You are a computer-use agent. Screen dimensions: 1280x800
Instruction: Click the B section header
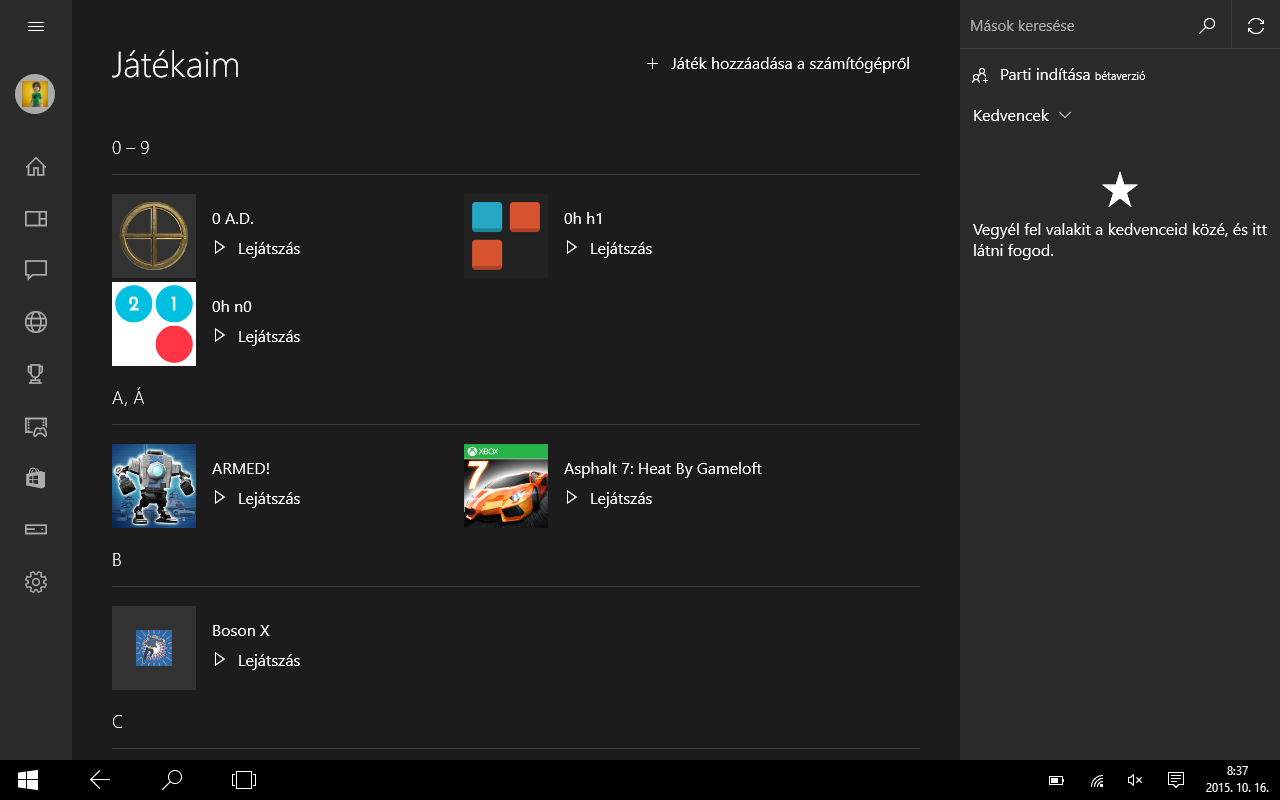click(117, 560)
